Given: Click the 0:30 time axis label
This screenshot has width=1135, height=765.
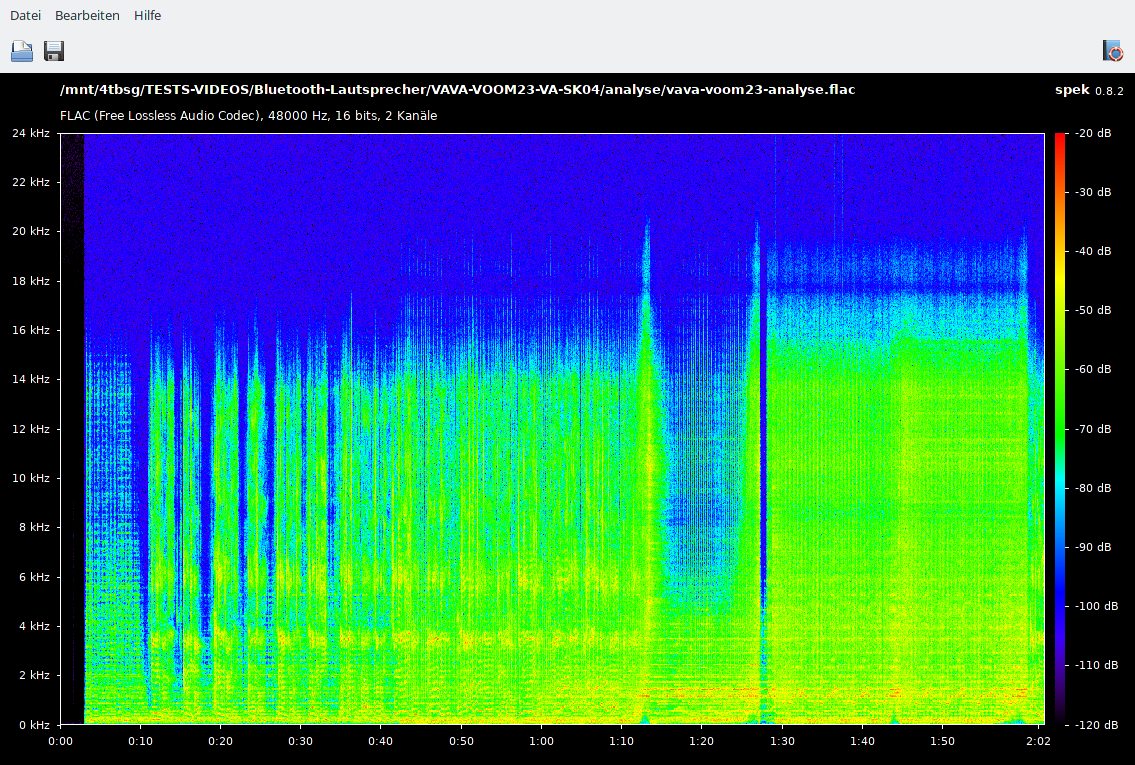Looking at the screenshot, I should click(300, 741).
